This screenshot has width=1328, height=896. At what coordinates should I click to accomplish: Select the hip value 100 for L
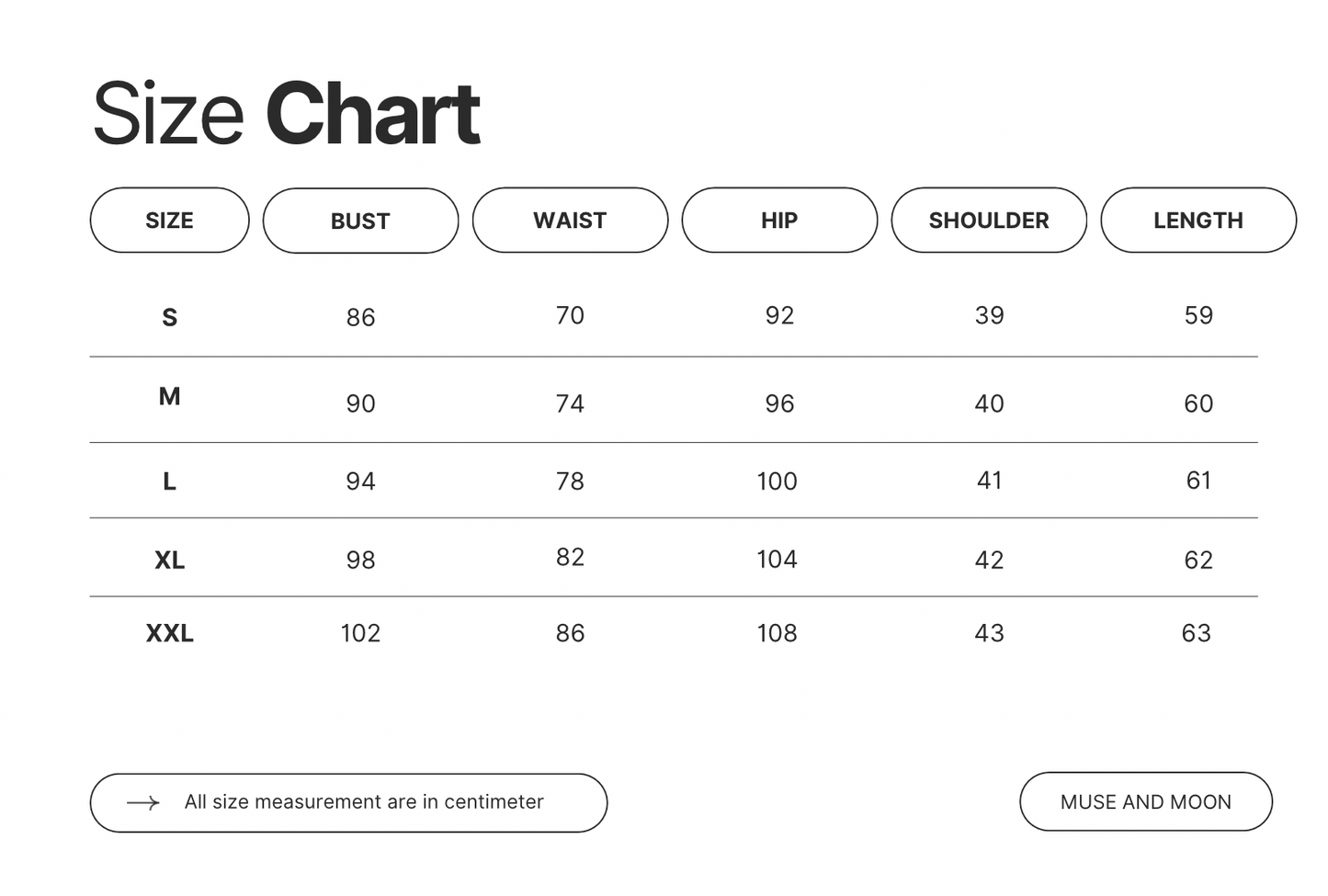pyautogui.click(x=777, y=482)
